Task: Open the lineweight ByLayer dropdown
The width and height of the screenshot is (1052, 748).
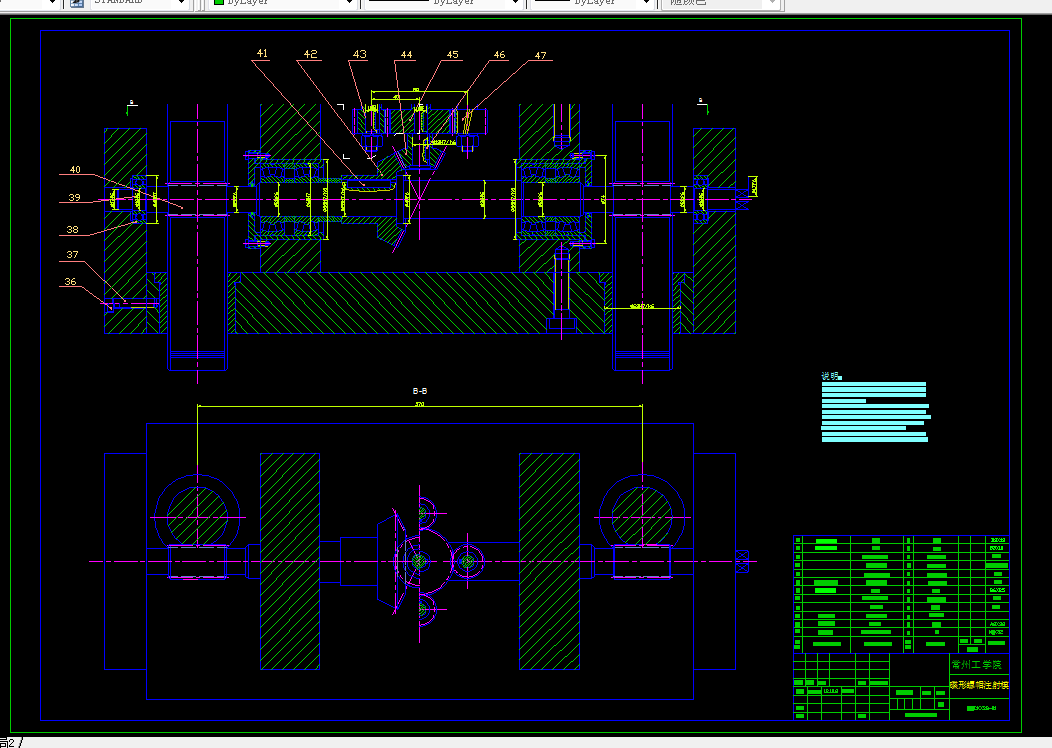Action: pyautogui.click(x=647, y=3)
